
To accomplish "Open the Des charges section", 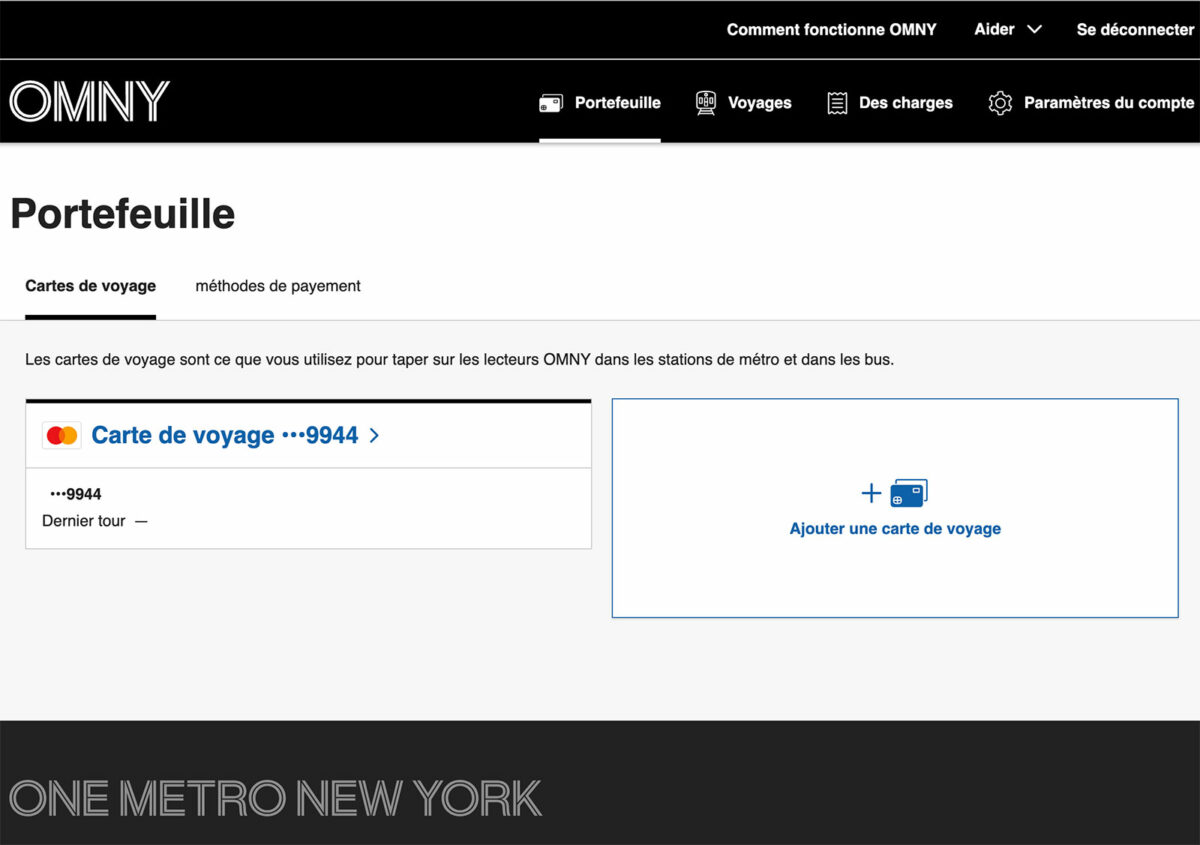I will coord(890,103).
